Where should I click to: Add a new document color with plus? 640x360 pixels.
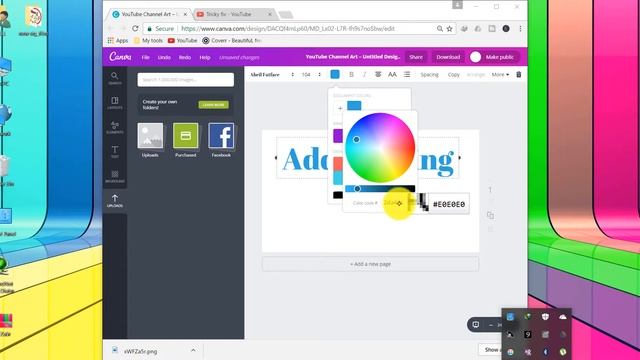tap(340, 108)
